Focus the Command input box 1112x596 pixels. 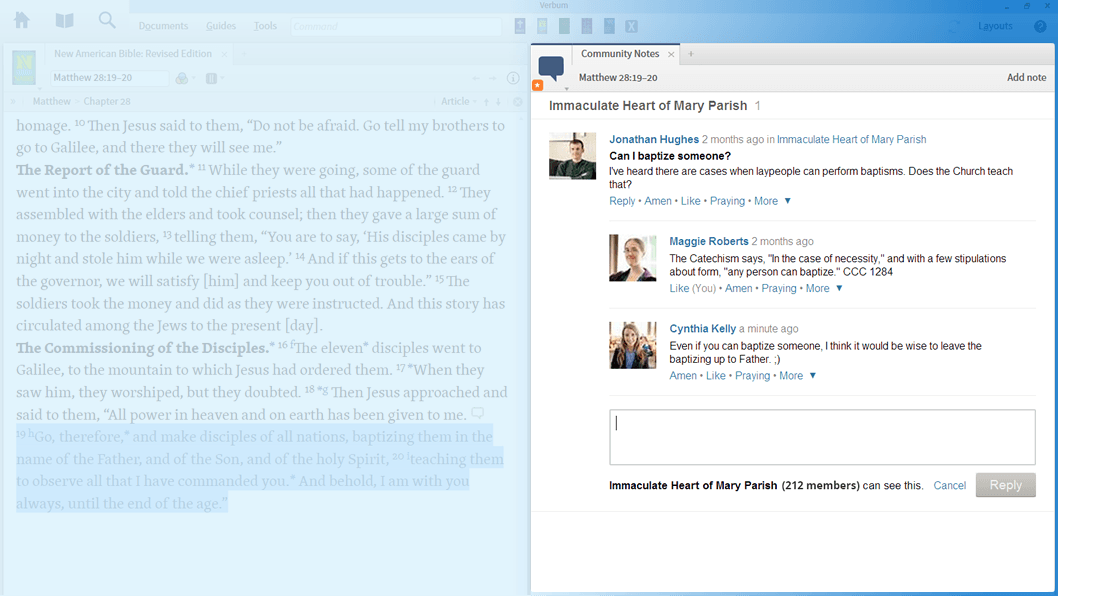pyautogui.click(x=396, y=26)
